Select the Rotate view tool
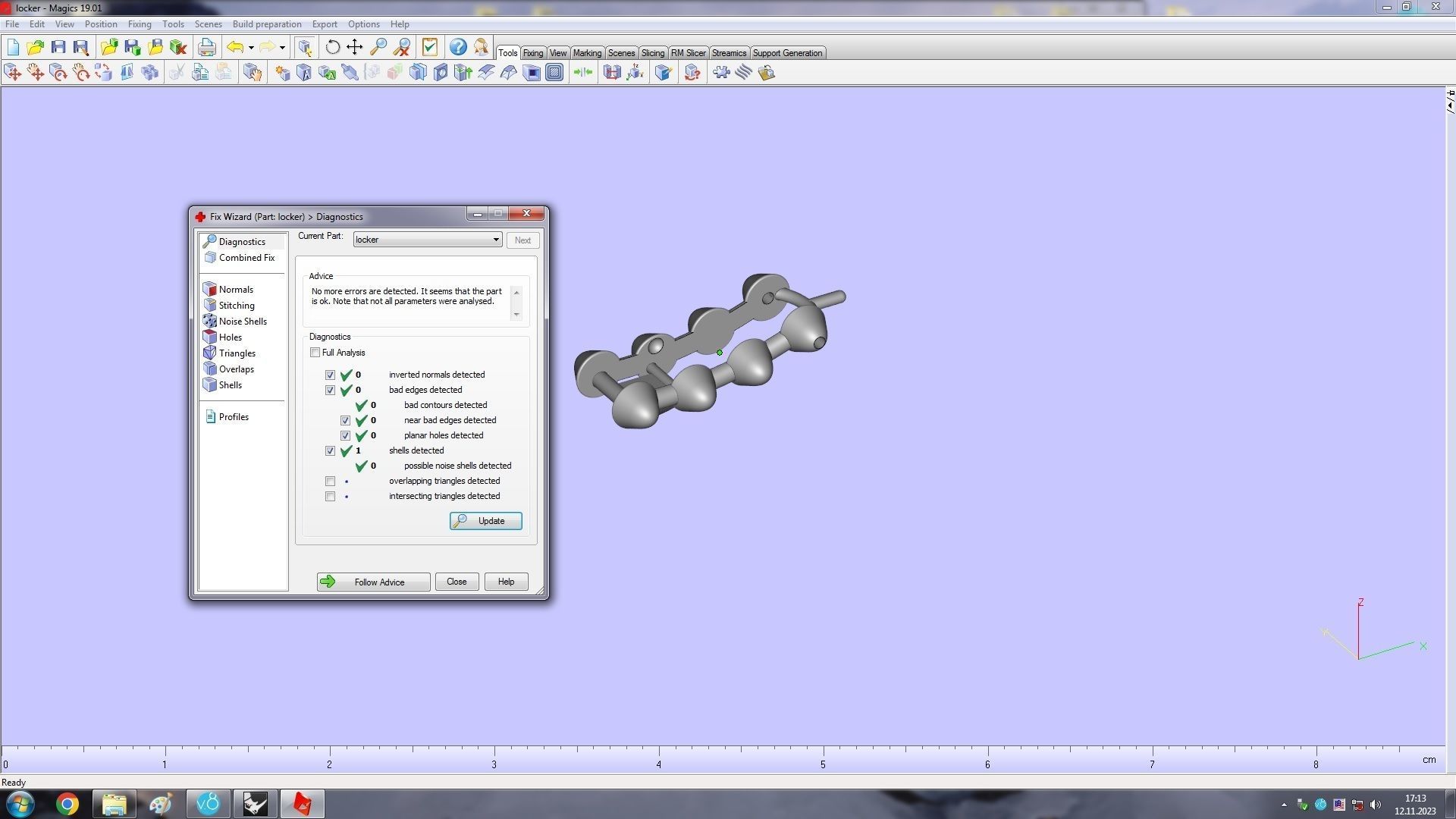 coord(332,47)
